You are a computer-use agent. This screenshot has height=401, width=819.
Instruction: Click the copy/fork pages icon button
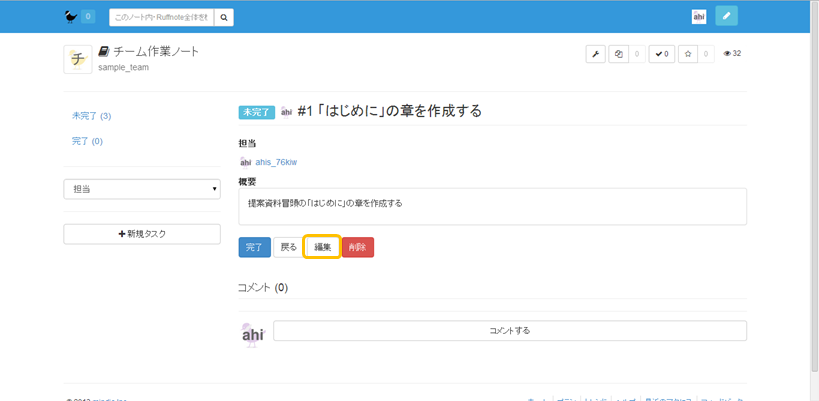coord(619,54)
